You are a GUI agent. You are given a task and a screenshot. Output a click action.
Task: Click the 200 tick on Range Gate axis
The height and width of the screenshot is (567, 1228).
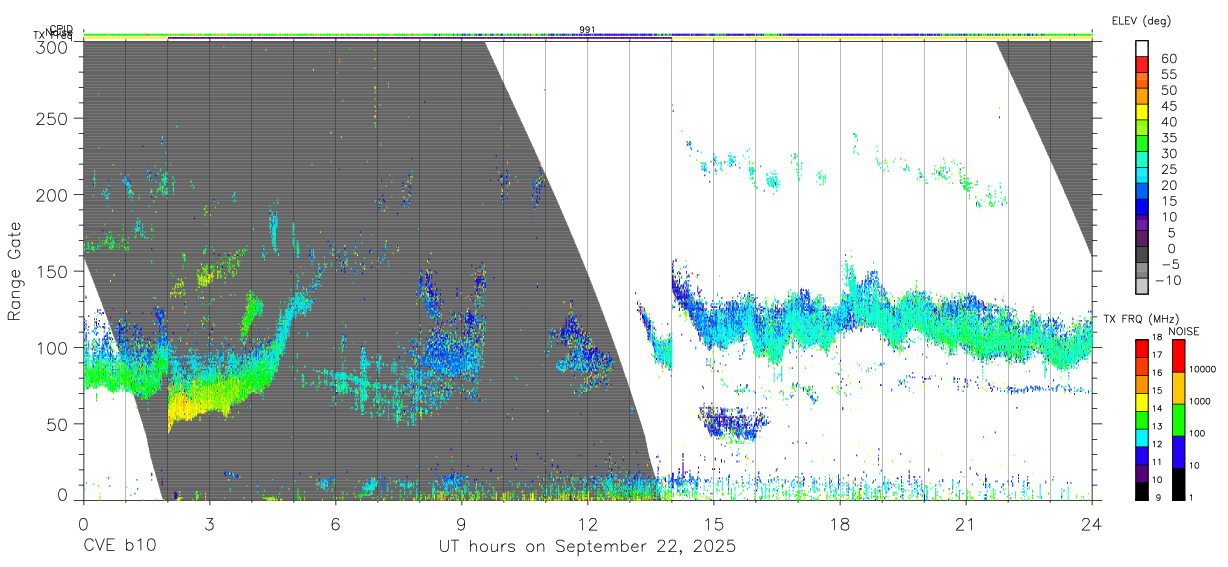[x=53, y=195]
